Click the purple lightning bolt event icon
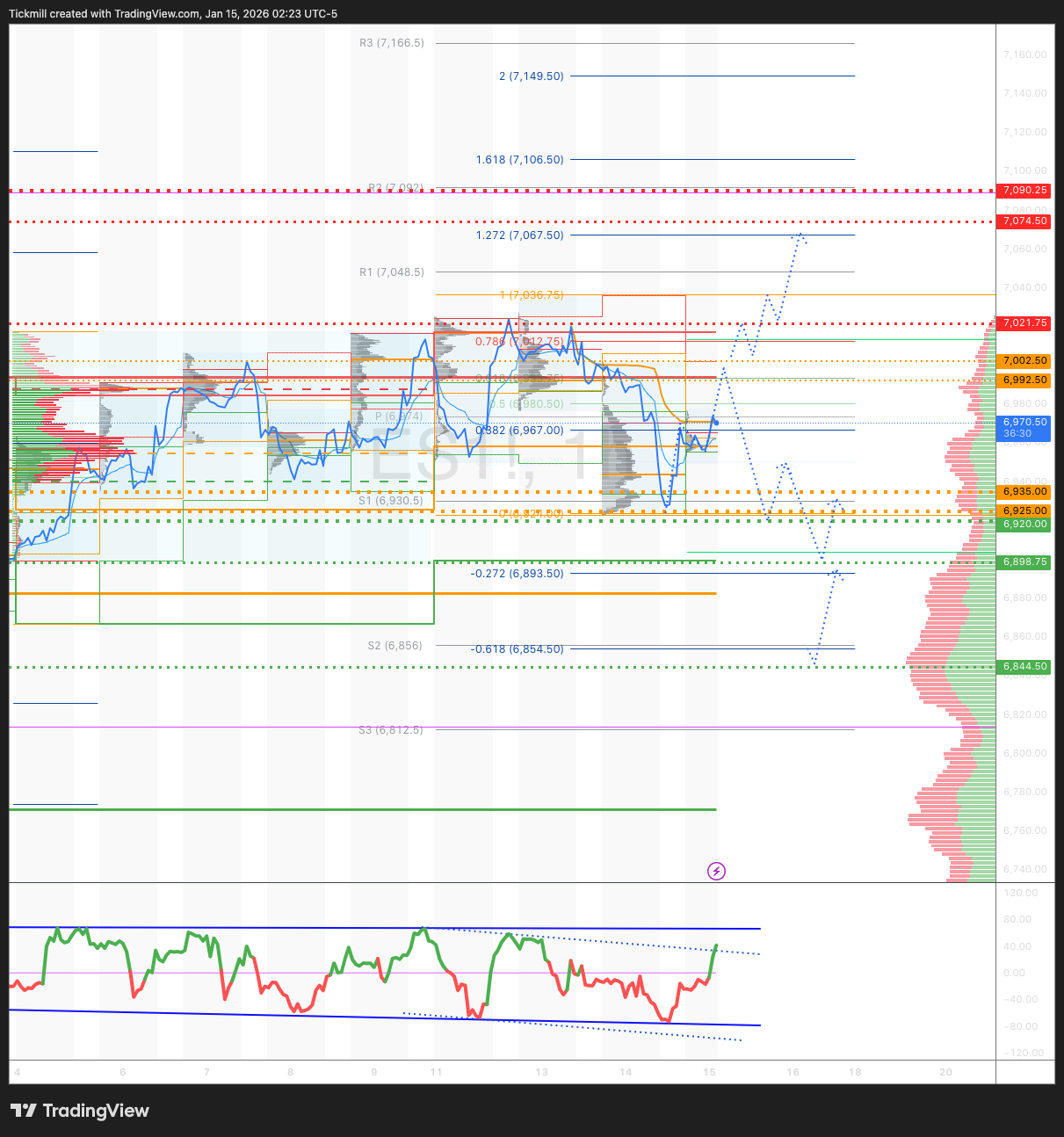The width and height of the screenshot is (1064, 1137). pos(716,871)
